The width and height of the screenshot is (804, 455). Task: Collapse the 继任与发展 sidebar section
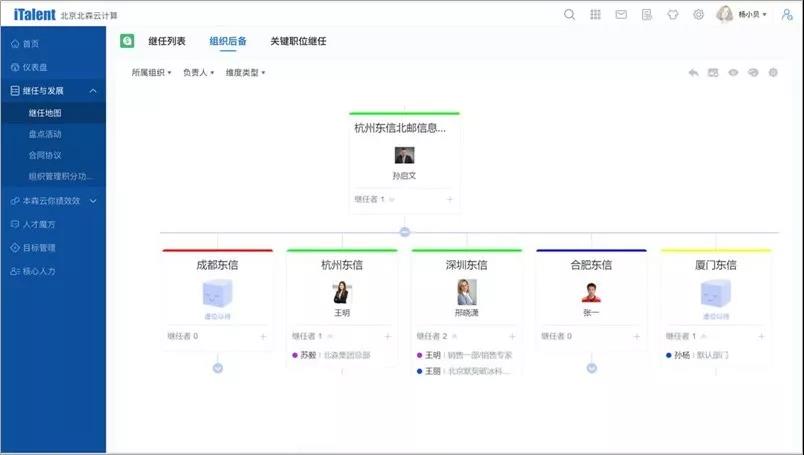pos(93,91)
